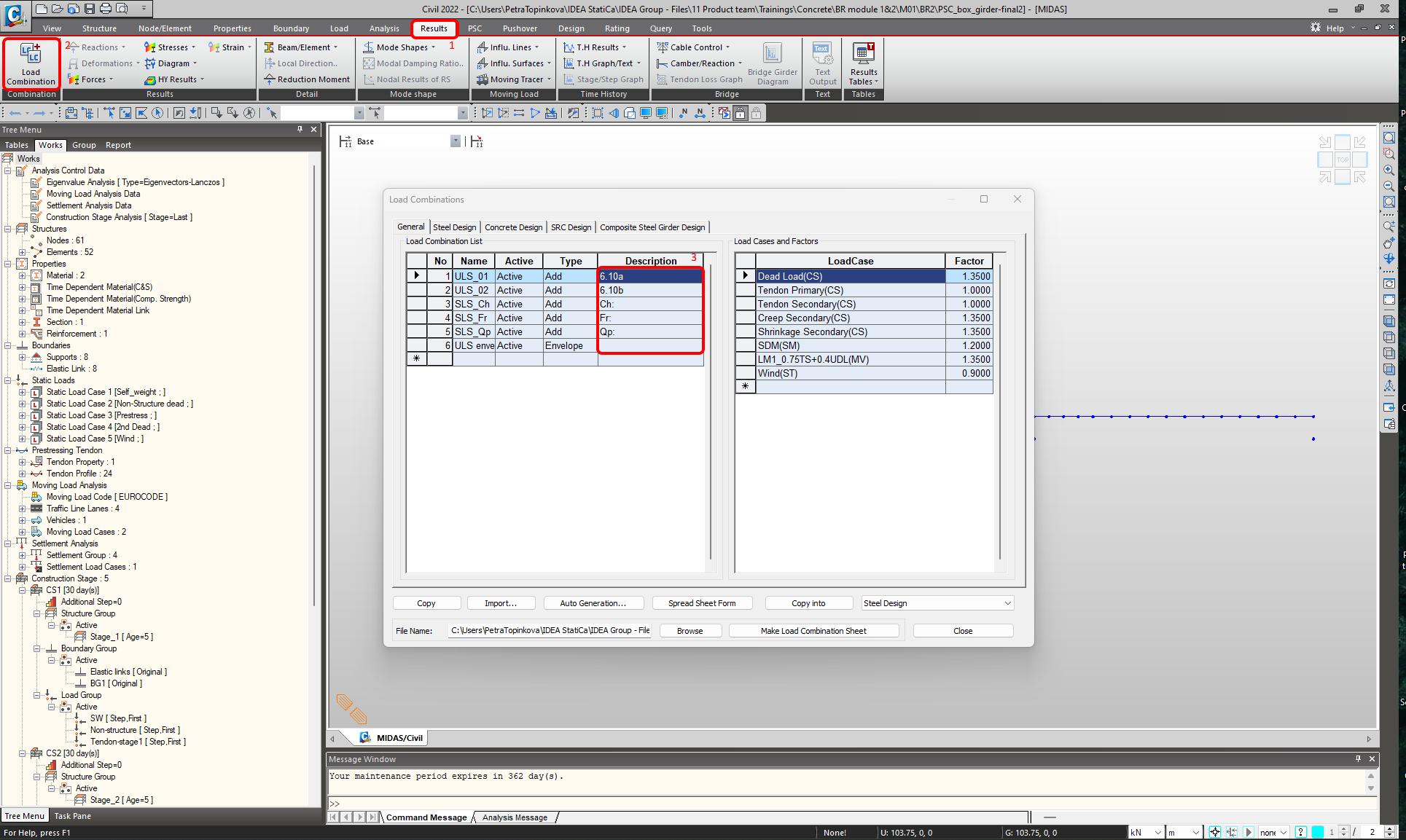Open the kN force unit dropdown
Image resolution: width=1406 pixels, height=840 pixels.
tap(1157, 833)
